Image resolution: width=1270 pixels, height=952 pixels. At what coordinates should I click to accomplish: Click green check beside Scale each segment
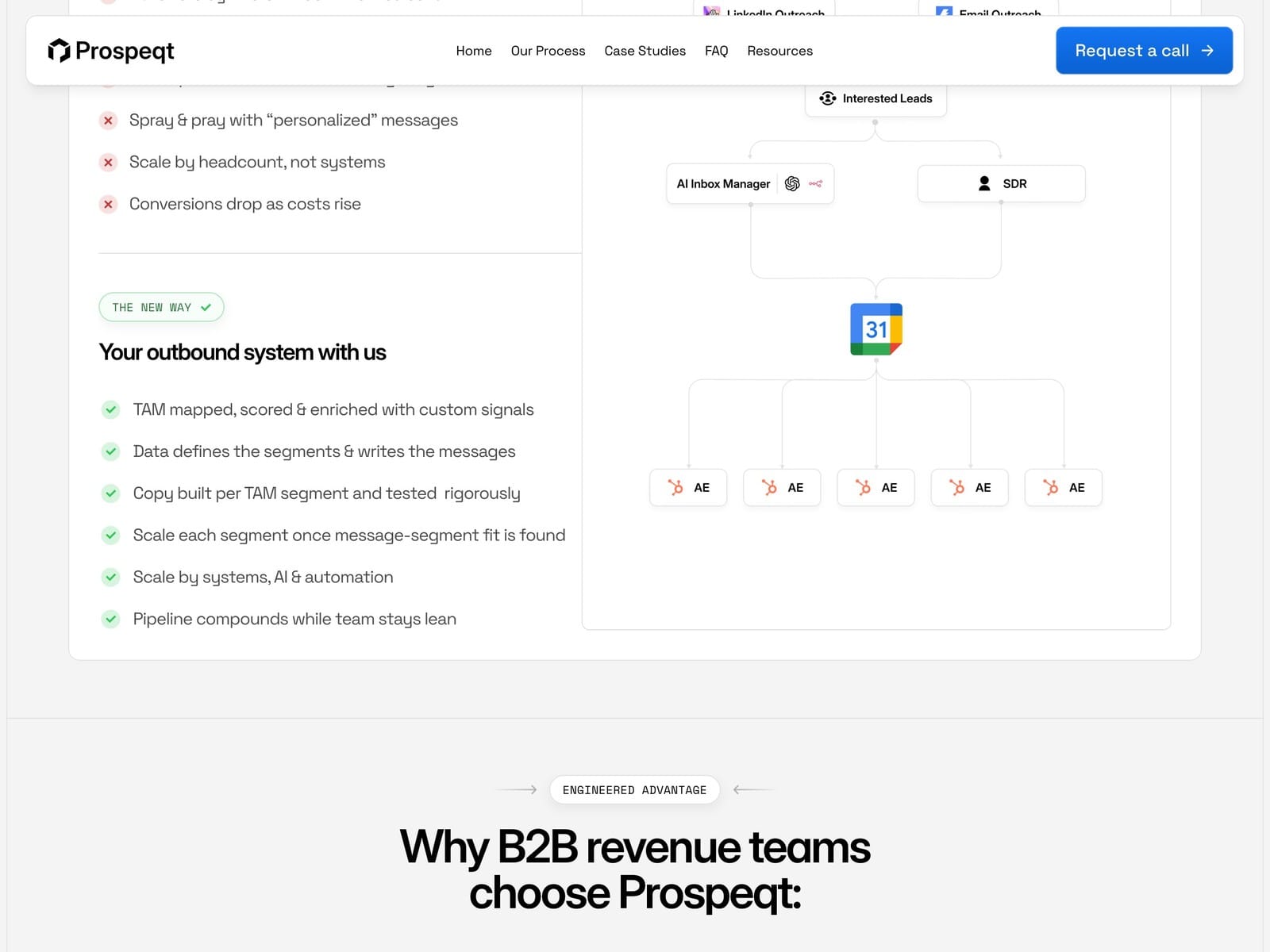pyautogui.click(x=111, y=535)
